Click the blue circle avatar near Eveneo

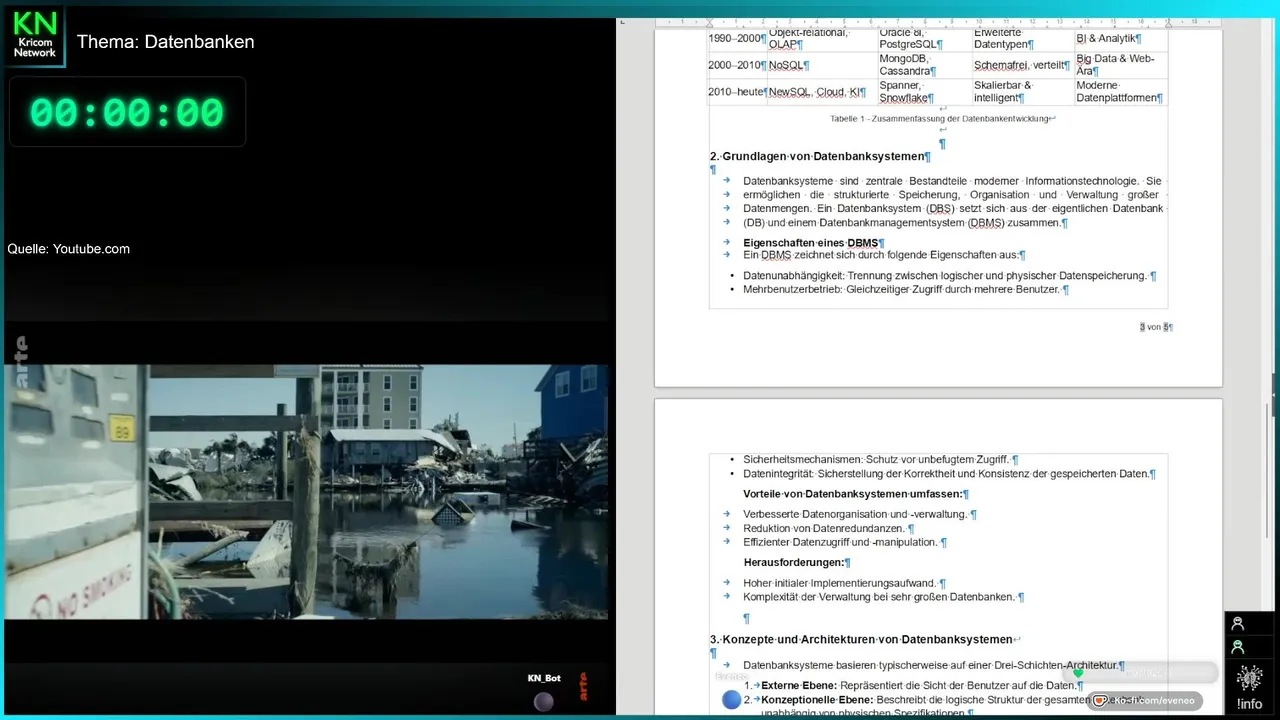click(731, 700)
